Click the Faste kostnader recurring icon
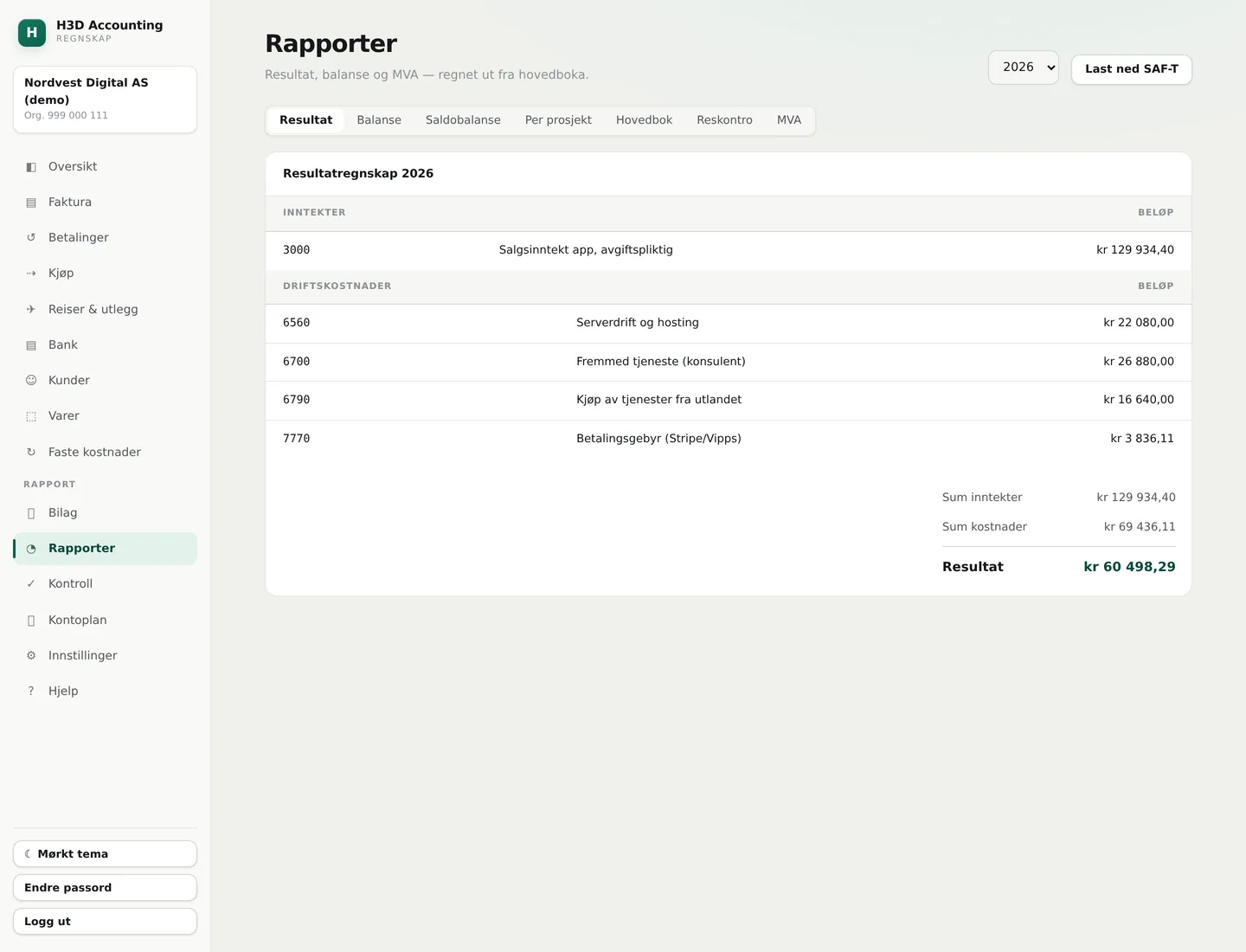 tap(31, 452)
